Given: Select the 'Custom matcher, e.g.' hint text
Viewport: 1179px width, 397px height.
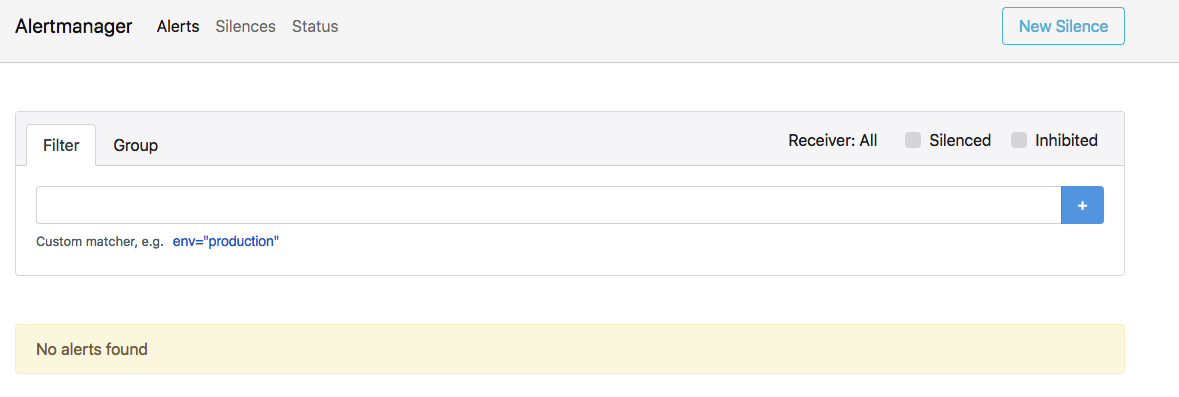Looking at the screenshot, I should tap(100, 242).
